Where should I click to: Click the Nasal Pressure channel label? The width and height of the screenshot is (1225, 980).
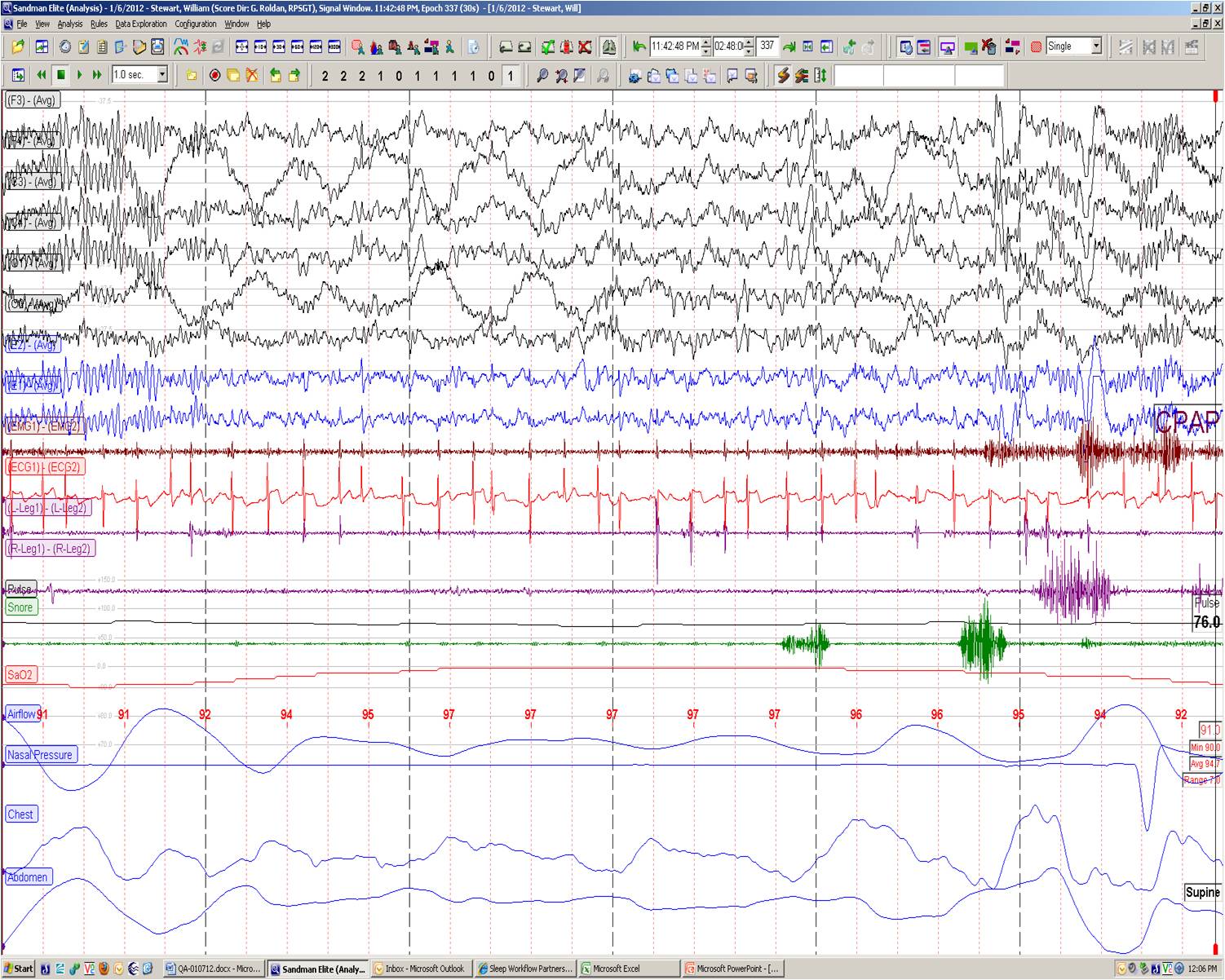click(41, 755)
